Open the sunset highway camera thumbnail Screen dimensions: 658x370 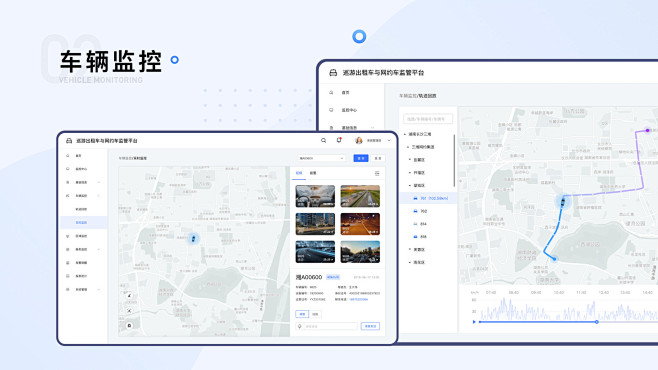tap(360, 196)
